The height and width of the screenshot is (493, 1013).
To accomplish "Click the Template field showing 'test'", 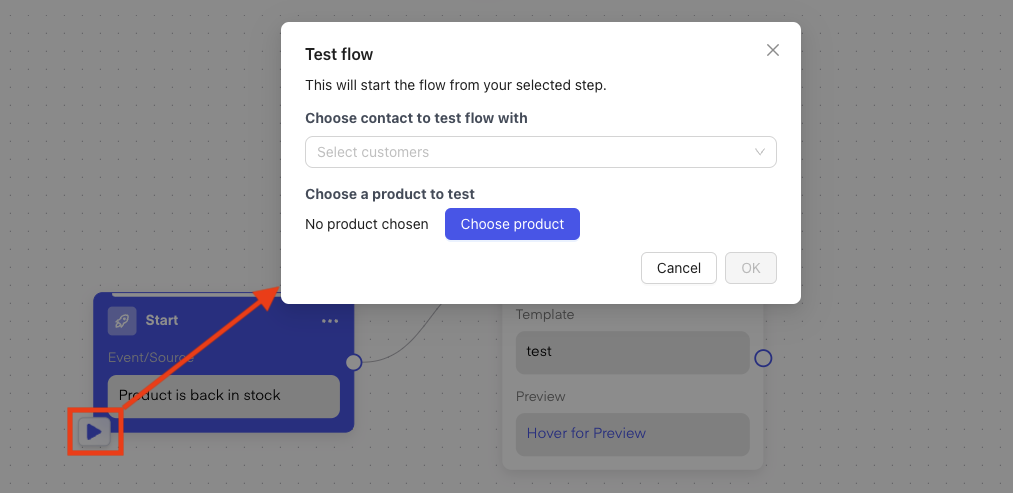I will point(631,352).
